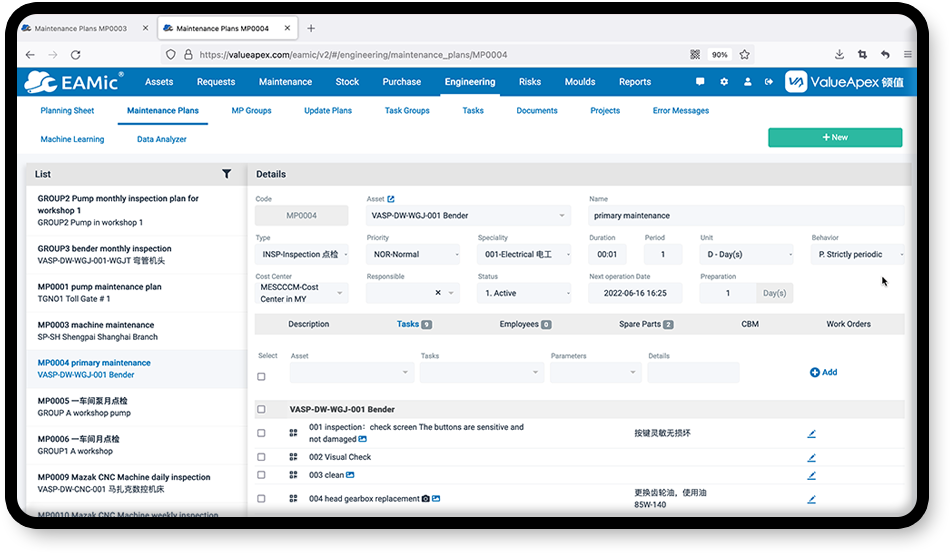
Task: Click the logout icon in header
Action: click(x=769, y=82)
